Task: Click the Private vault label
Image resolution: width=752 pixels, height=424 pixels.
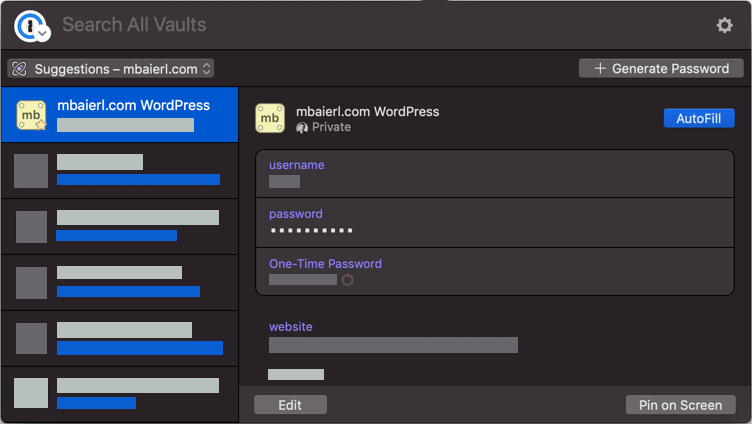Action: (x=324, y=127)
